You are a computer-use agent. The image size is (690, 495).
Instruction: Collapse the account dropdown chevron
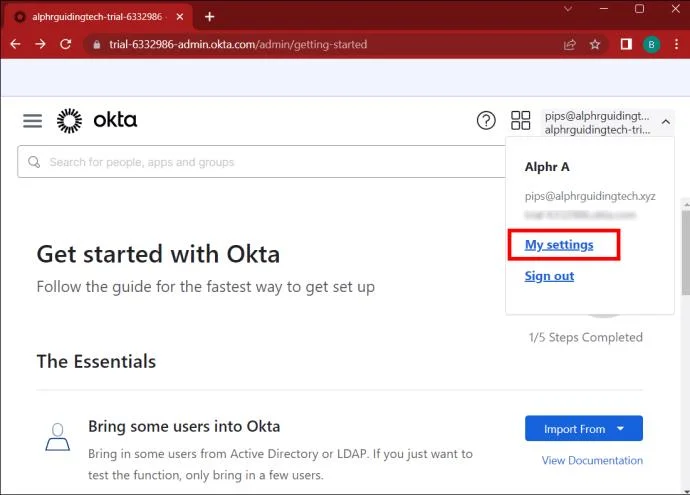(666, 122)
